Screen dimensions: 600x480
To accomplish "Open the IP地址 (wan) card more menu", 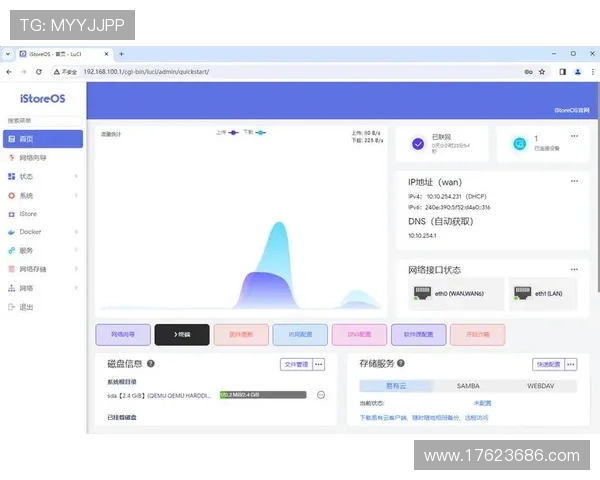I will pos(574,181).
